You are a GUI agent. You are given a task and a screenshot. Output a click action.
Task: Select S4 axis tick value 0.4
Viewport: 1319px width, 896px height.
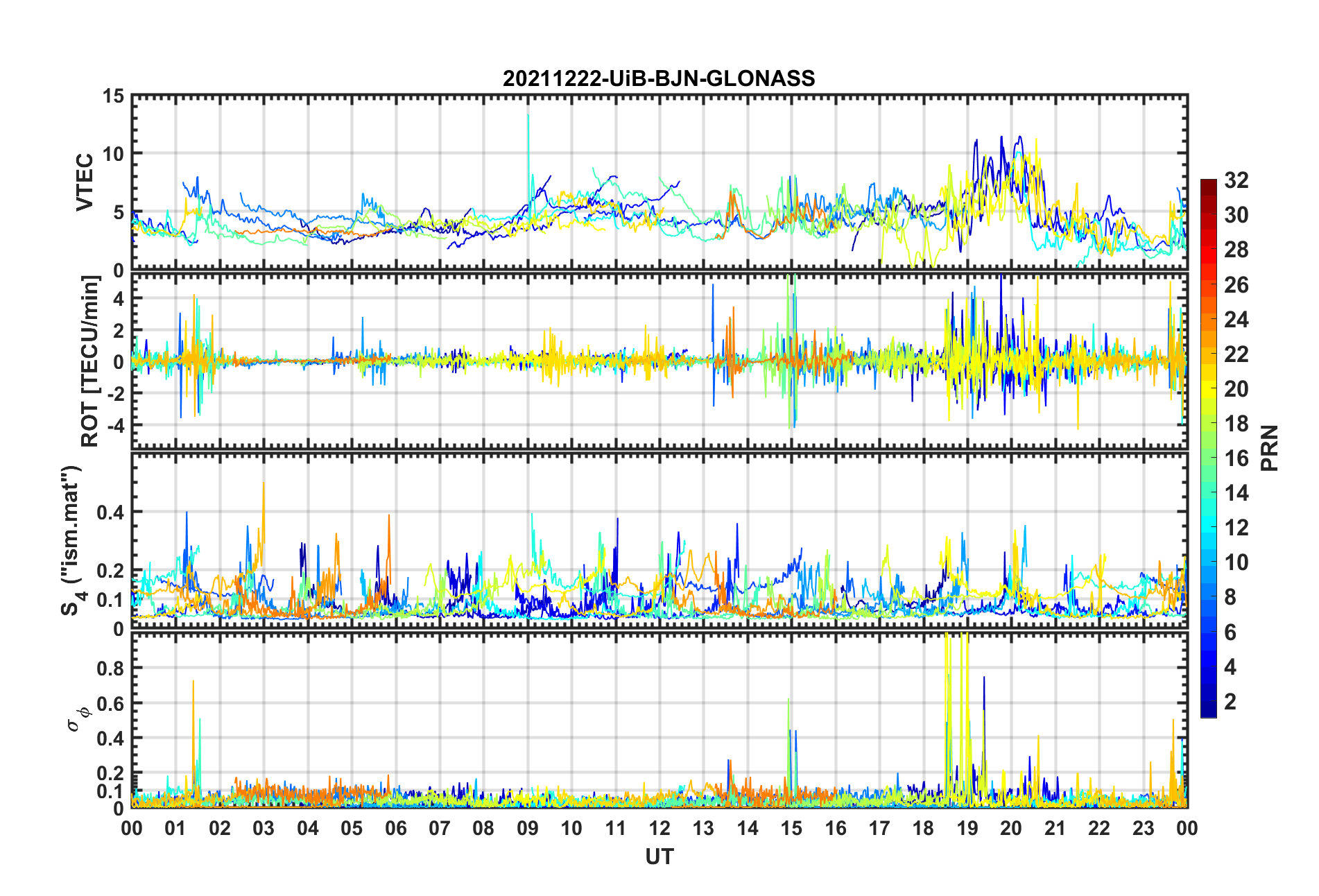tap(110, 512)
